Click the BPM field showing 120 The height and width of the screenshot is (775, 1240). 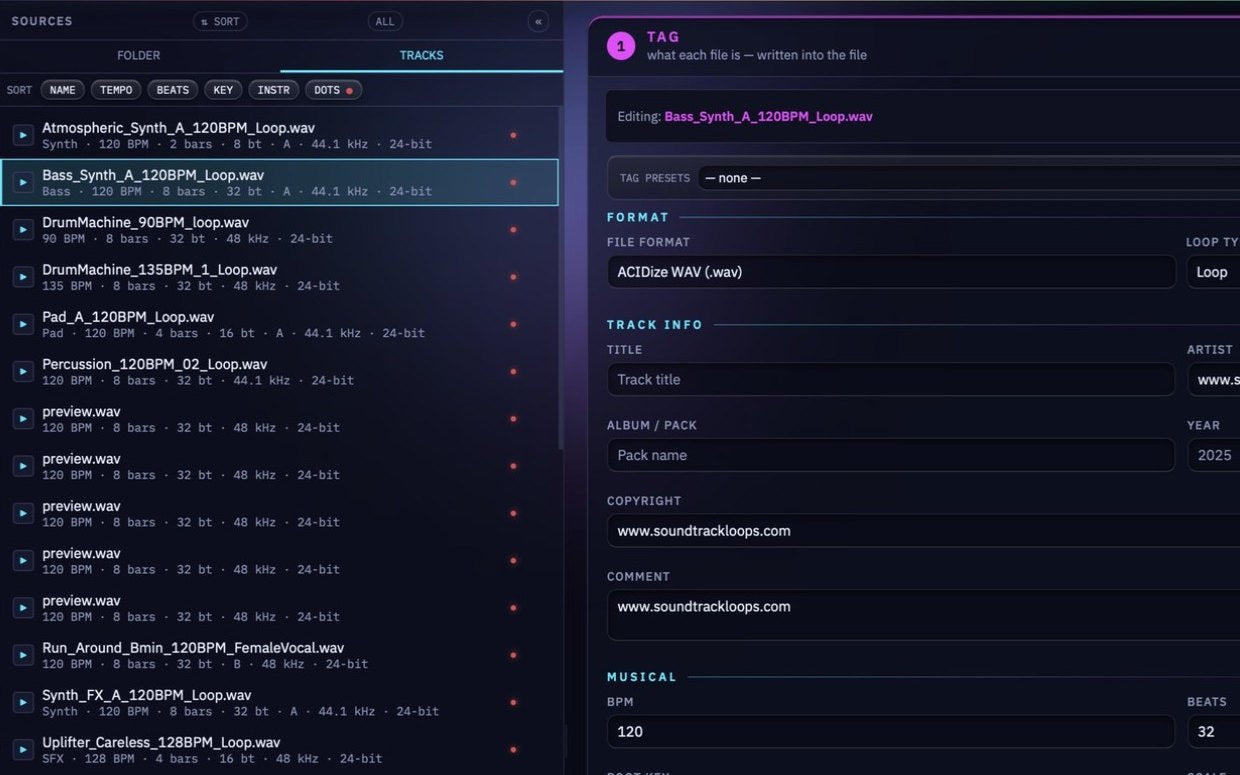pos(891,731)
